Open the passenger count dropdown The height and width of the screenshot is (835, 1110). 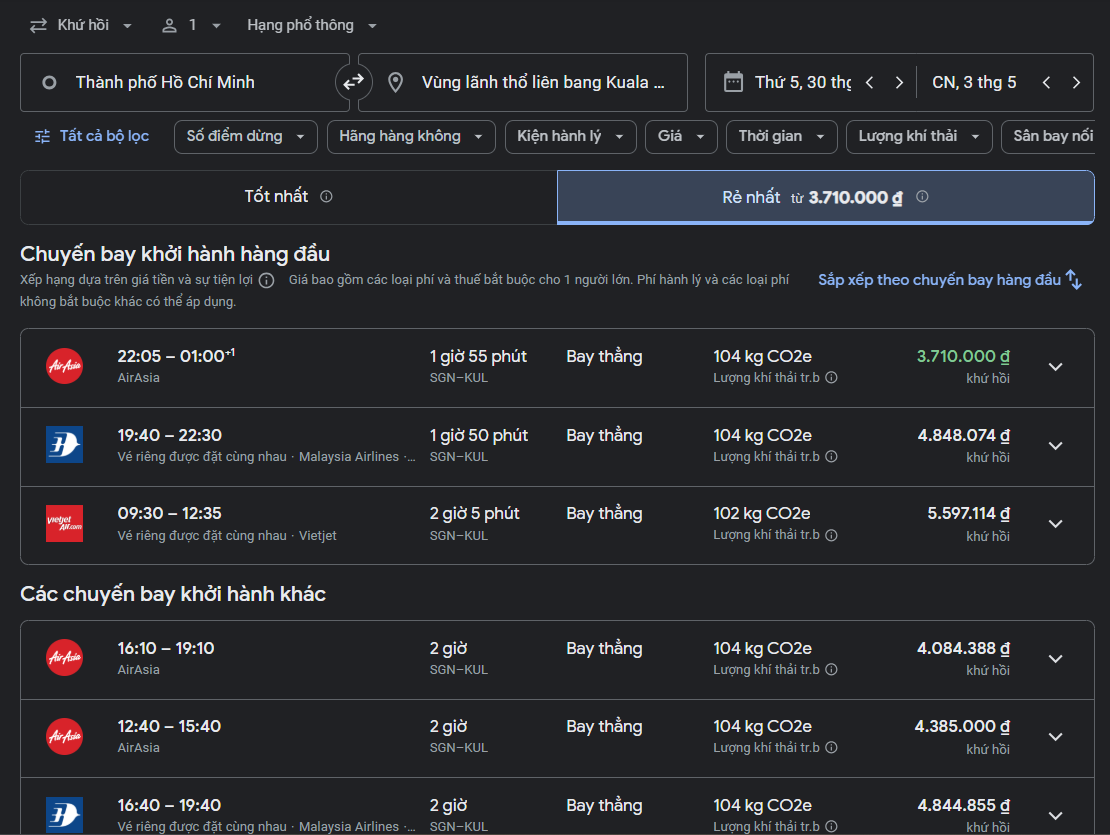coord(192,25)
